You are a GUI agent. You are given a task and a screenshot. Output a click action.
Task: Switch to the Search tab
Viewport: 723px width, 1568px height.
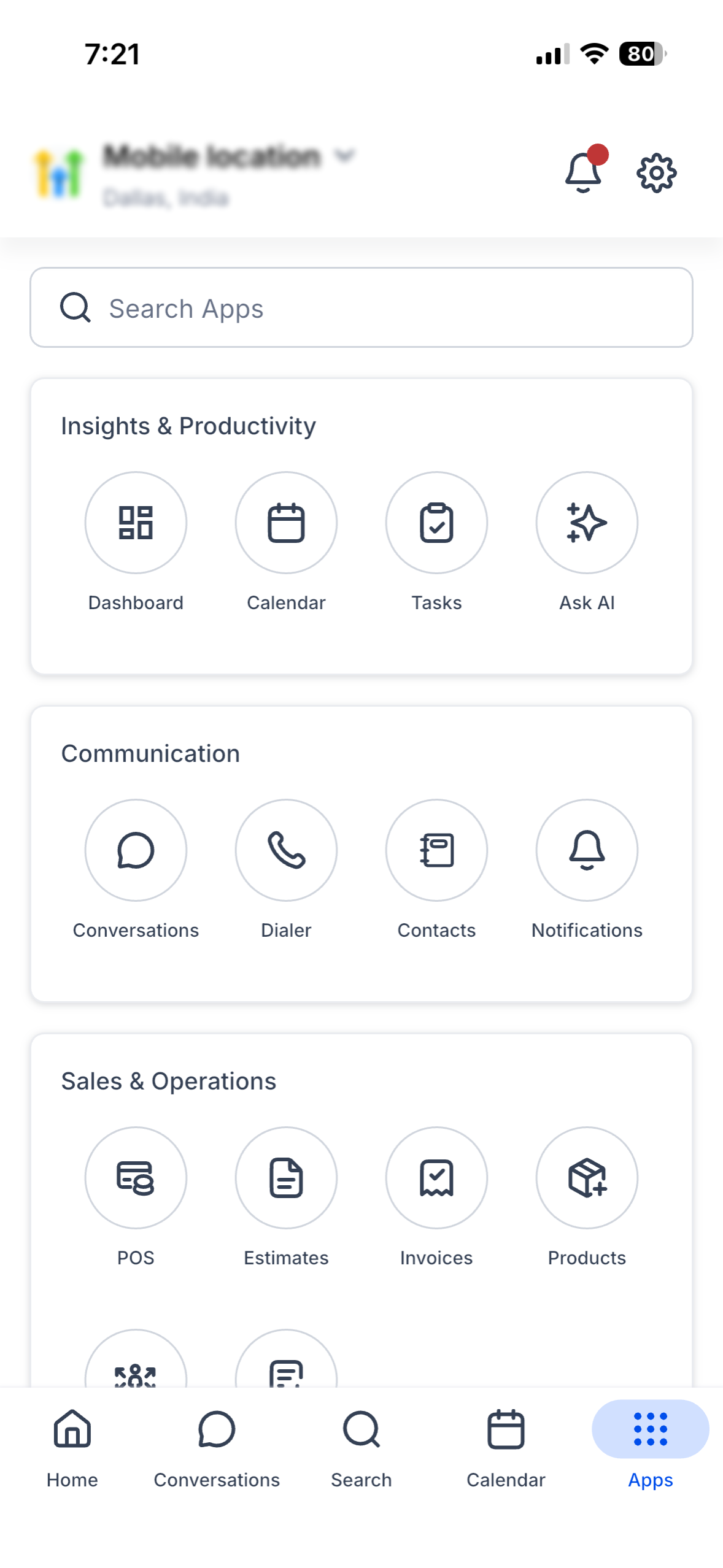pyautogui.click(x=361, y=1449)
